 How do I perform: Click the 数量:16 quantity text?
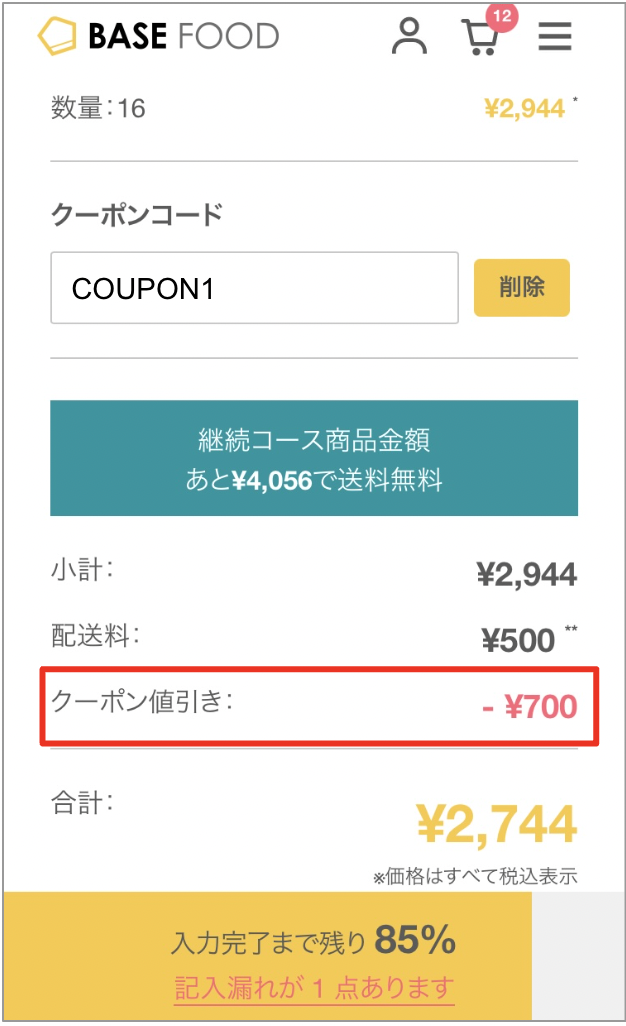click(98, 108)
